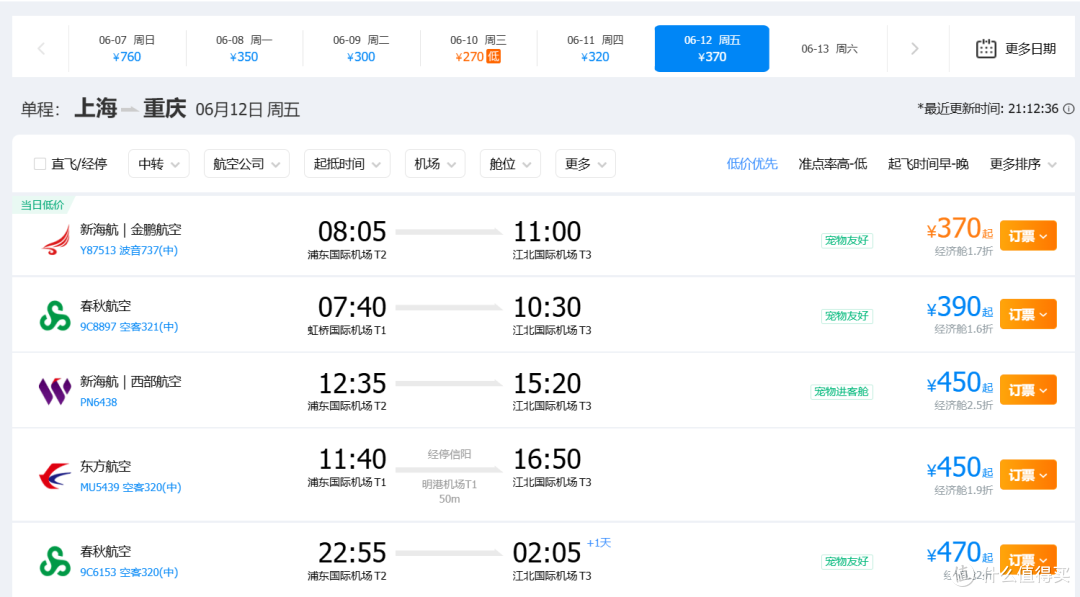Viewport: 1080px width, 597px height.
Task: Open the 航空公司 filter dropdown
Action: click(247, 164)
